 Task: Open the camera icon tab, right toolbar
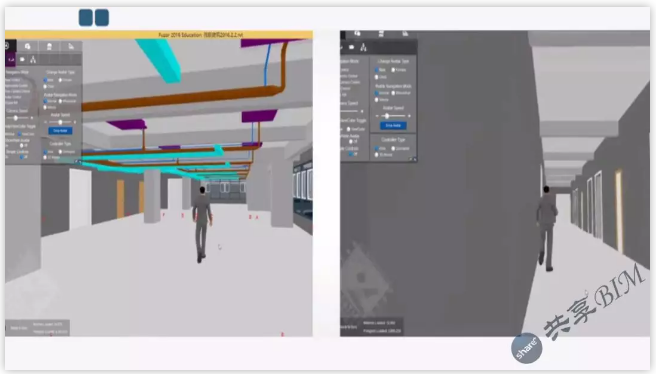(x=351, y=47)
